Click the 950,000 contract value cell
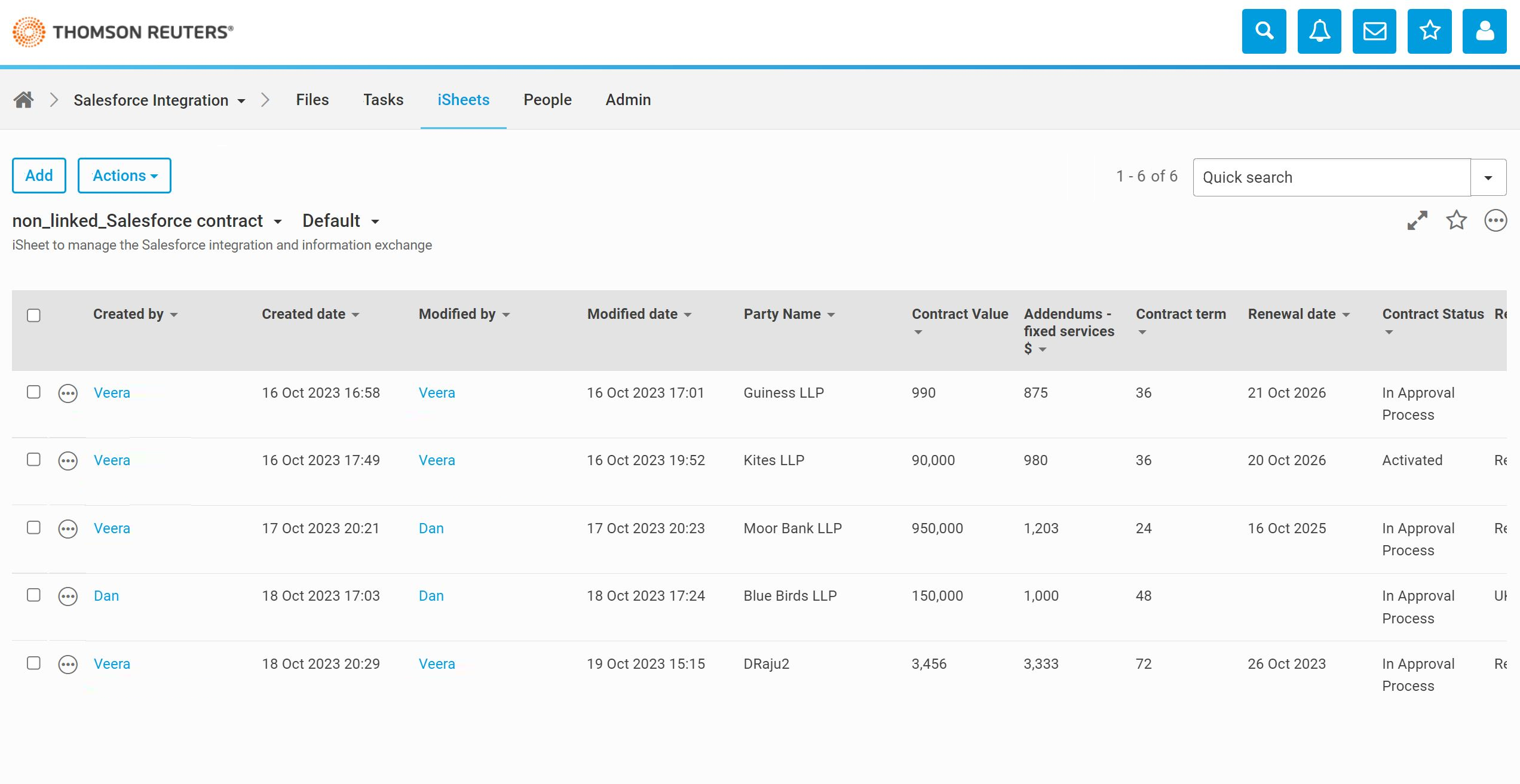1520x784 pixels. click(937, 528)
